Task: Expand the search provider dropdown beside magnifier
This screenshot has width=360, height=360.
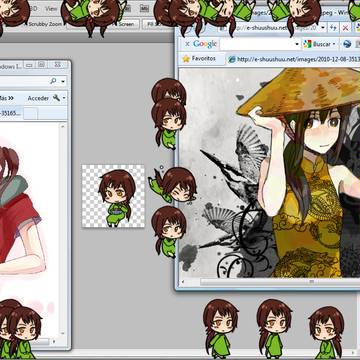Action: (63, 81)
